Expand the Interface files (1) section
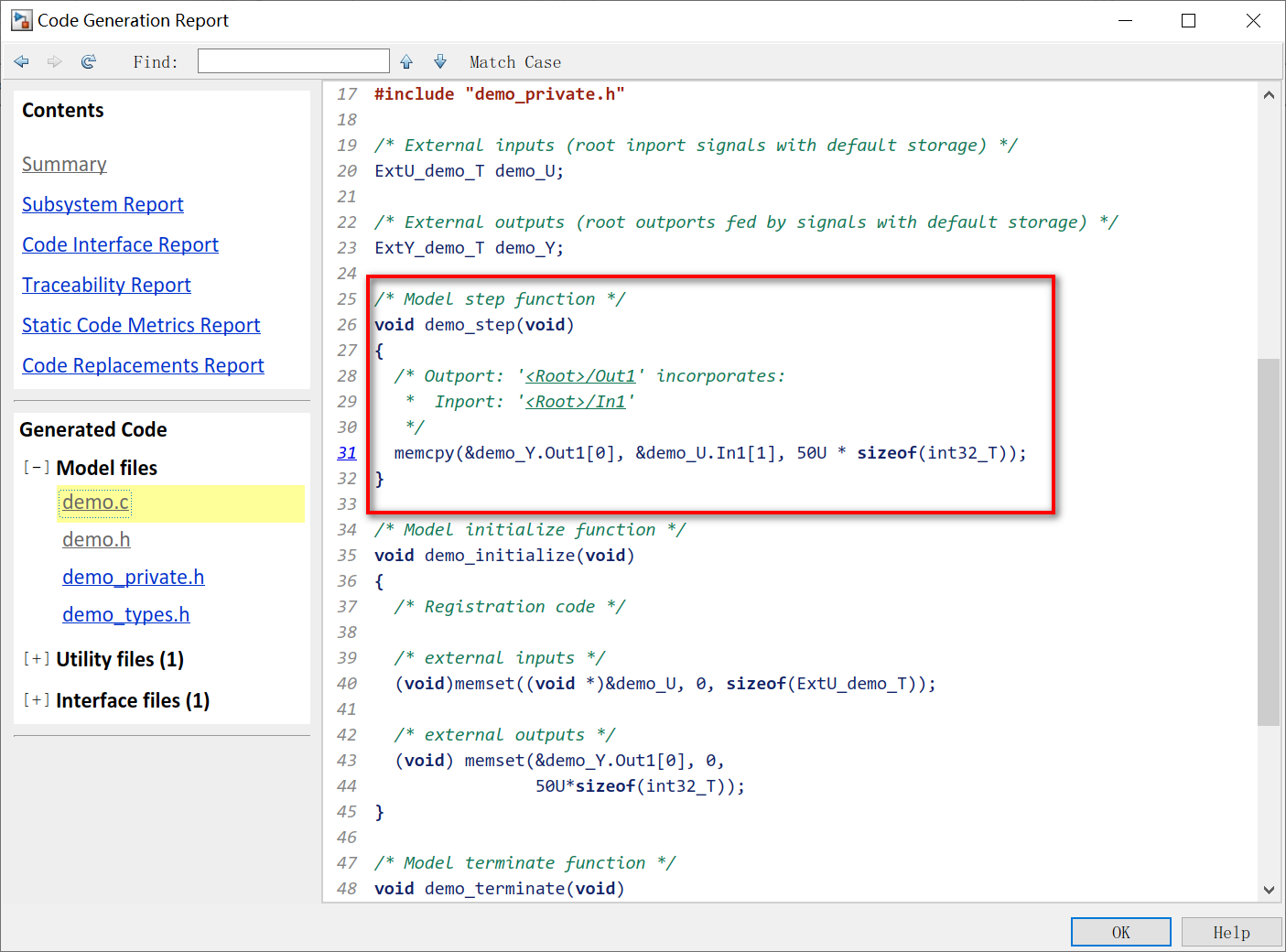This screenshot has width=1286, height=952. pyautogui.click(x=37, y=700)
